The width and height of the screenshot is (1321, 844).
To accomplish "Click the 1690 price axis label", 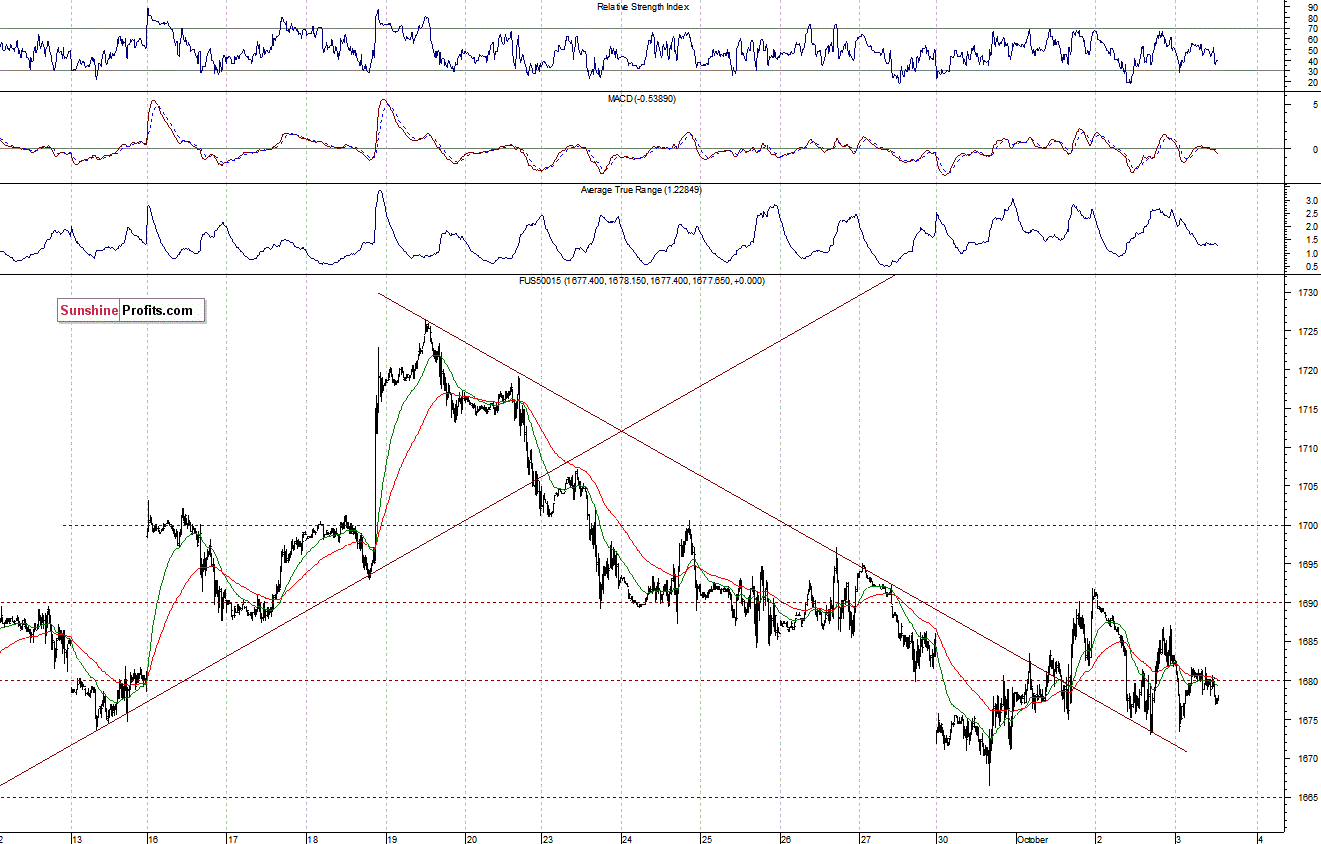I will 1308,604.
